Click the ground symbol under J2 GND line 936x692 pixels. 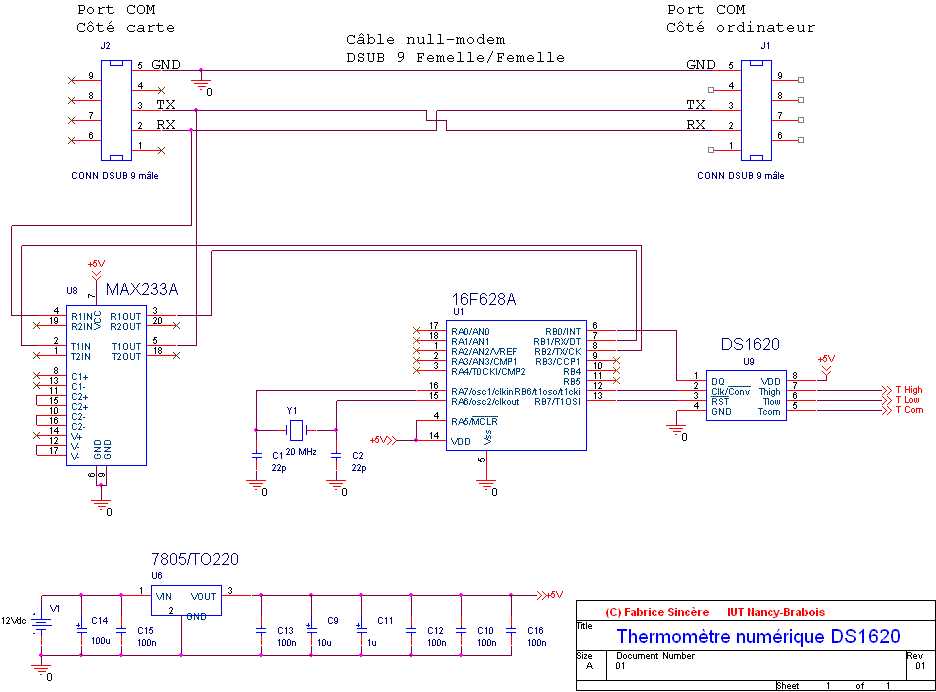pyautogui.click(x=201, y=87)
